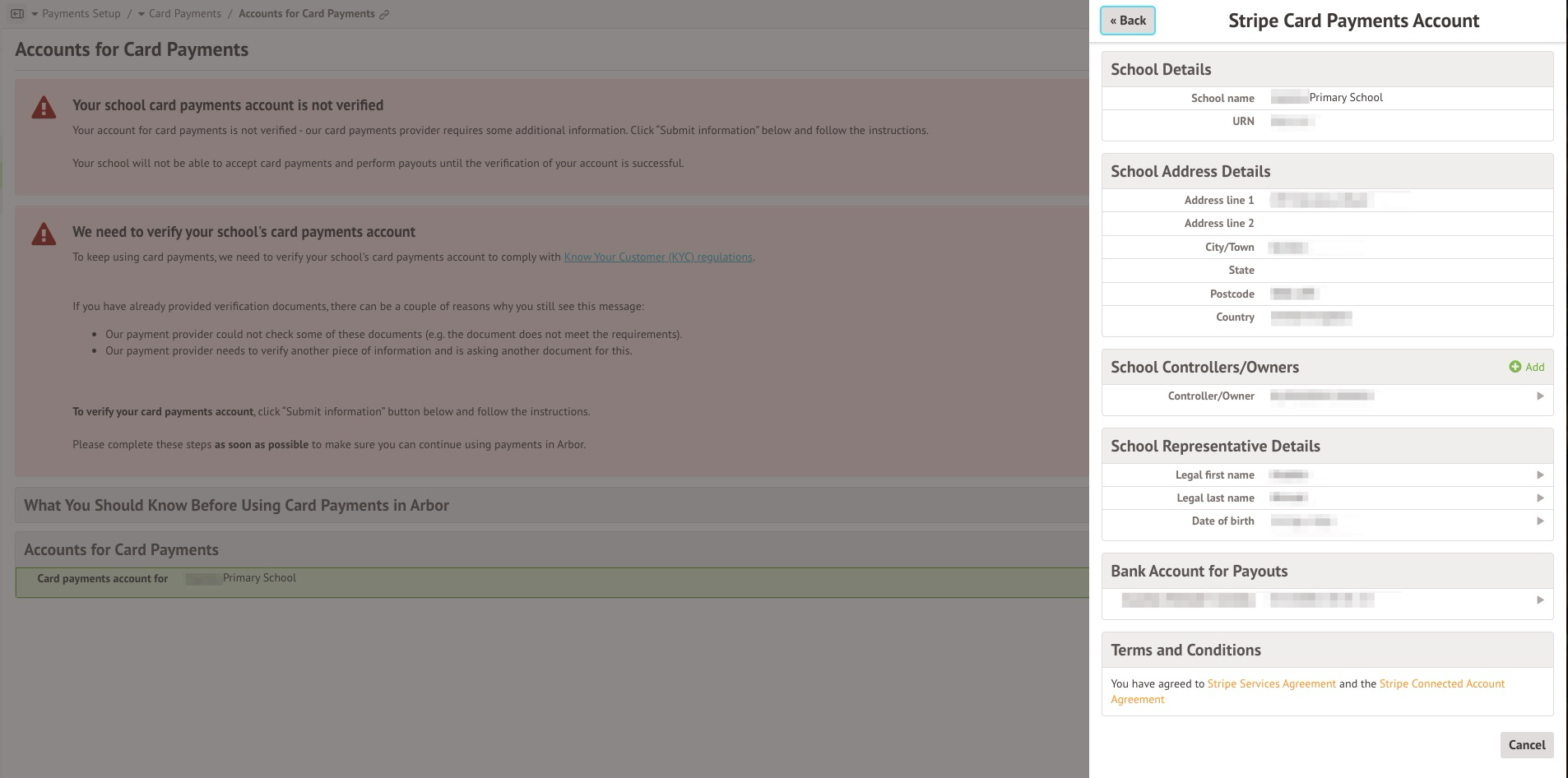Click the warning triangle for account not verified

(44, 108)
